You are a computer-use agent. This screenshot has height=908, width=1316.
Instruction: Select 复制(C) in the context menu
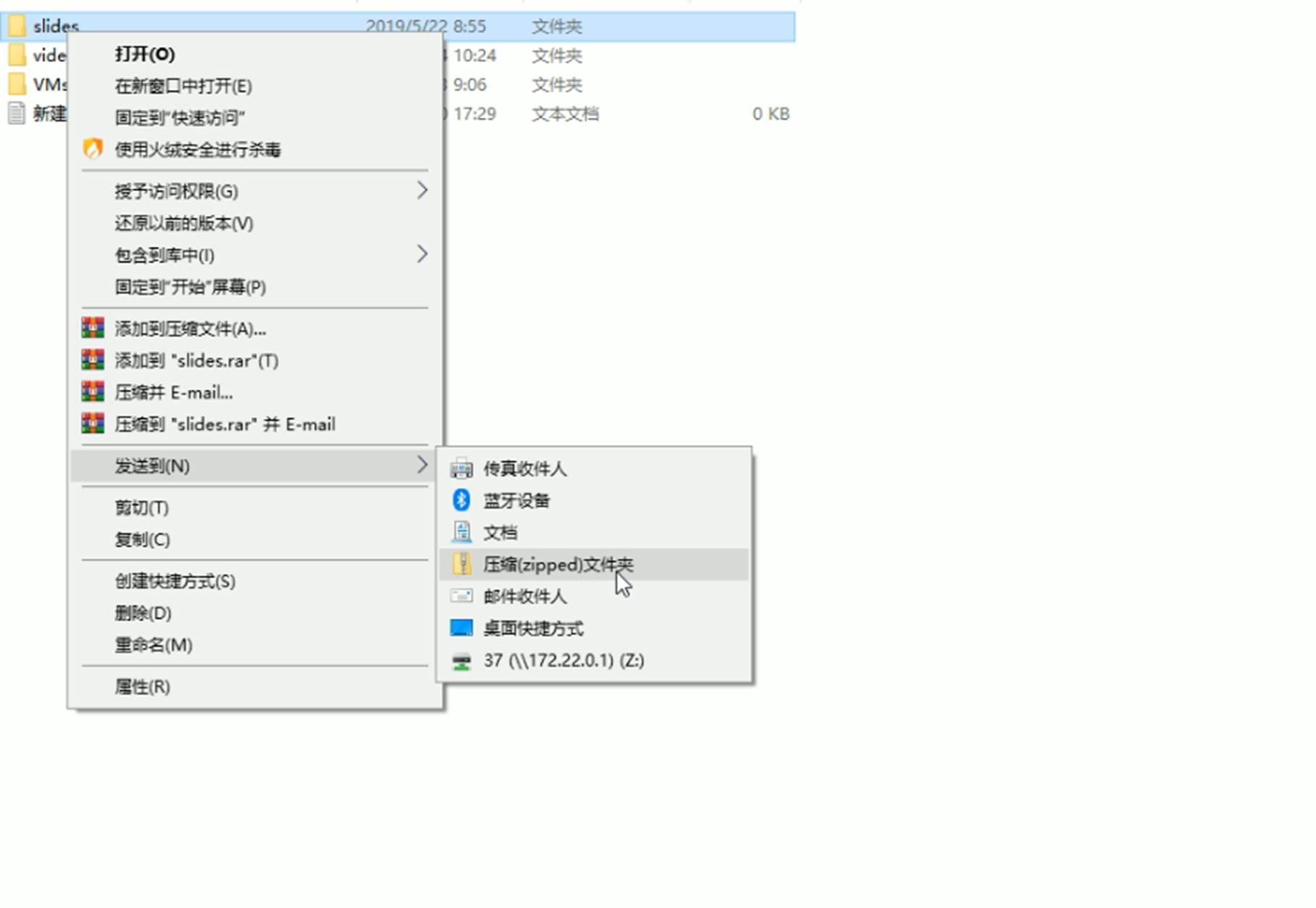pos(143,540)
